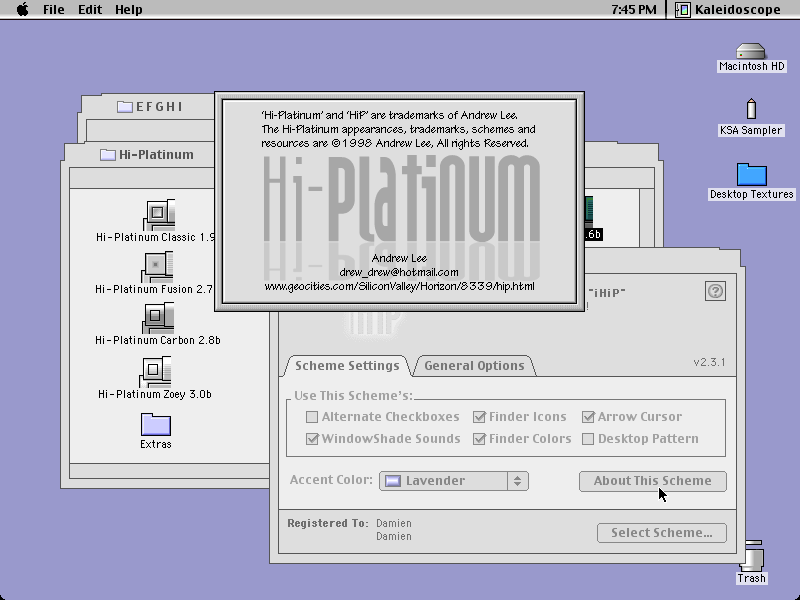Screen dimensions: 800x600
Task: Click the Select Scheme... button
Action: (662, 533)
